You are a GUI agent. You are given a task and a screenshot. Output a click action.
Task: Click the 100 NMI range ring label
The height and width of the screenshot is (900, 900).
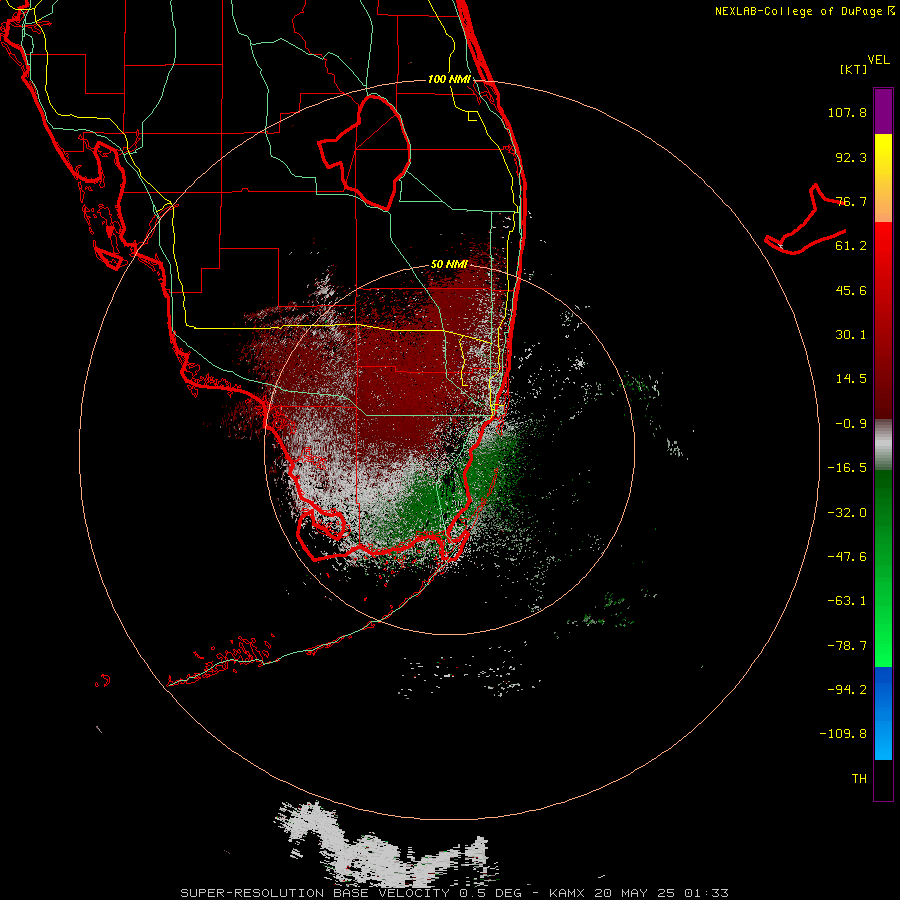(449, 79)
